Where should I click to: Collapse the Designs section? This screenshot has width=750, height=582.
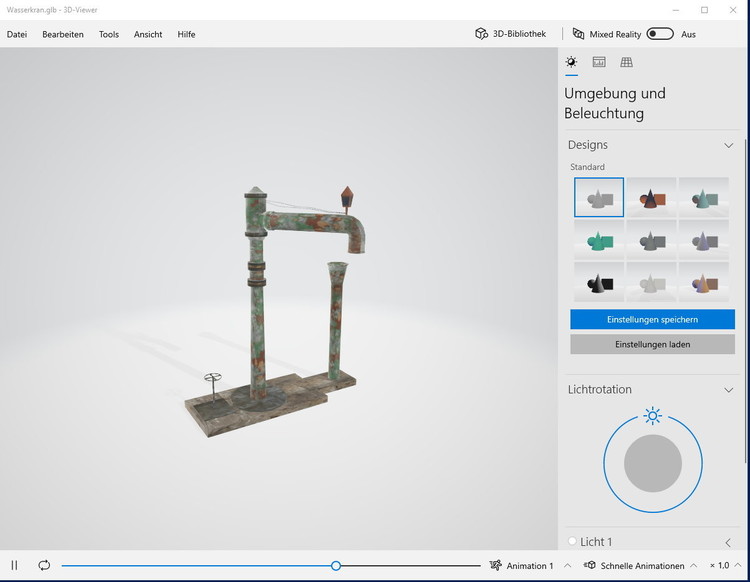[x=729, y=145]
